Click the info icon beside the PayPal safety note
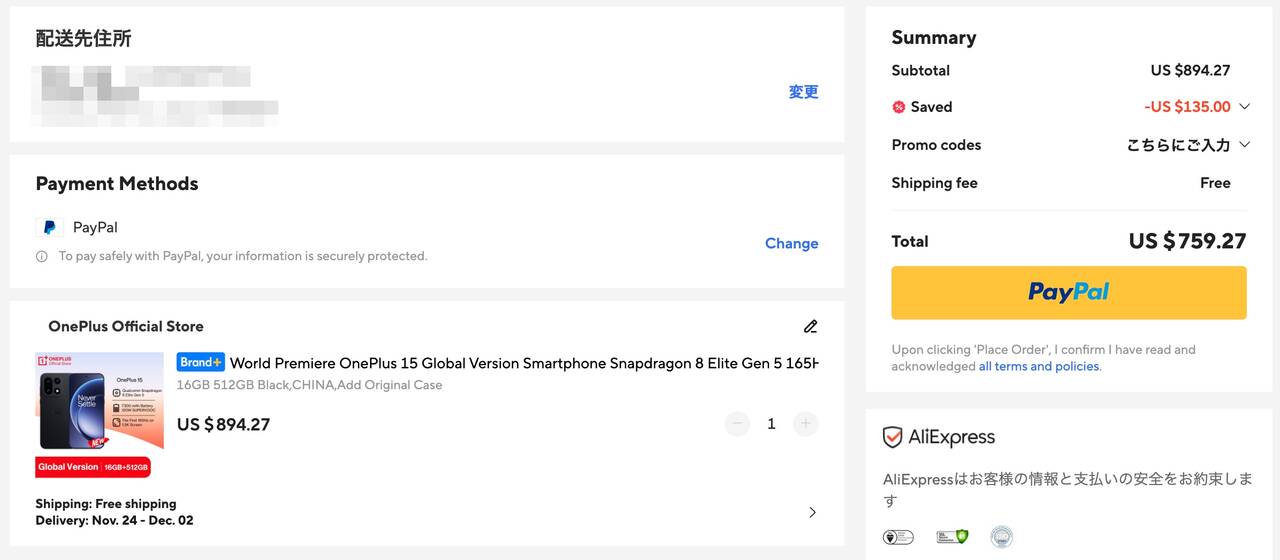Viewport: 1280px width, 560px height. [42, 257]
